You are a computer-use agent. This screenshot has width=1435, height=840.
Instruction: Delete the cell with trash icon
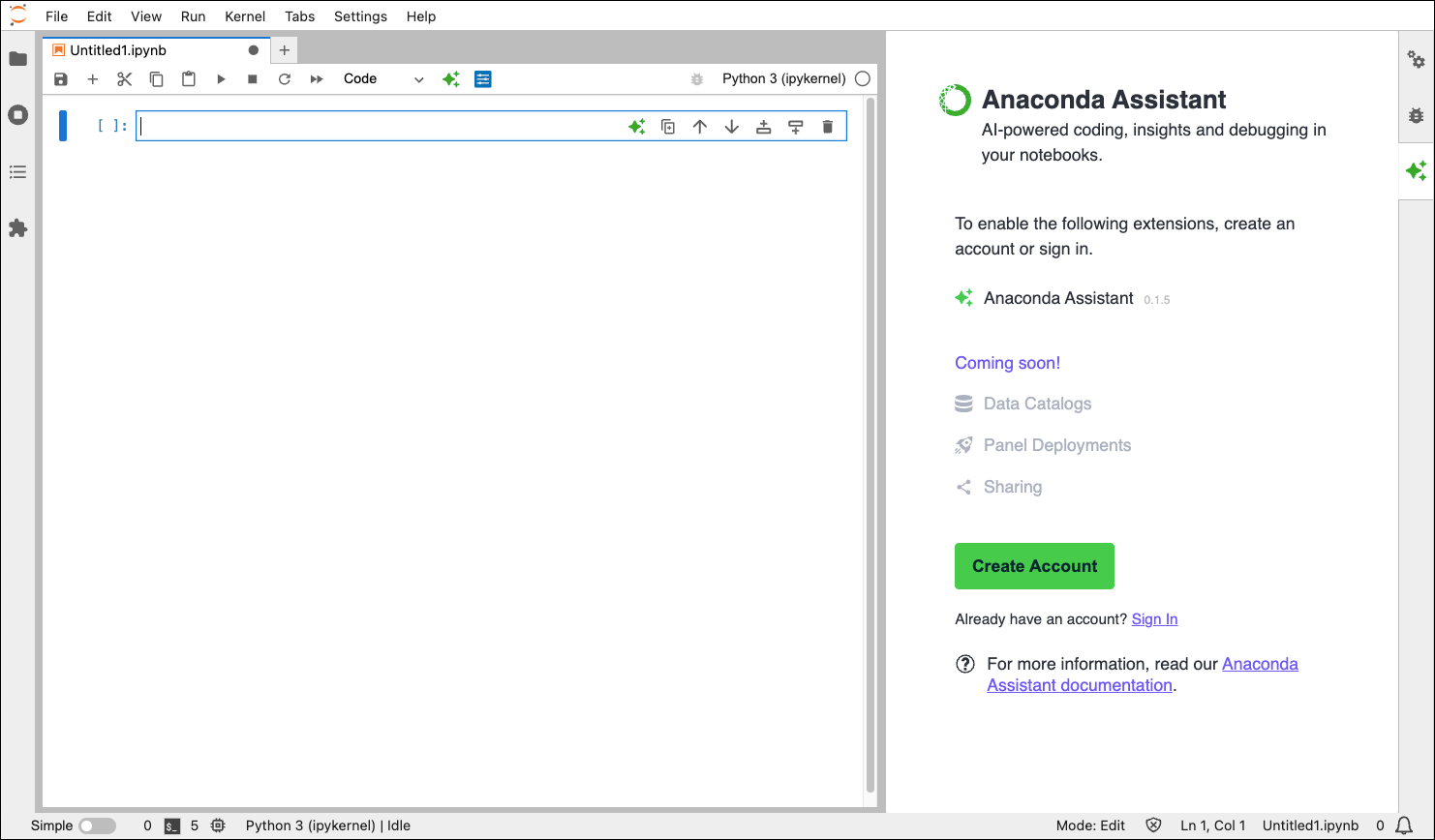tap(828, 127)
